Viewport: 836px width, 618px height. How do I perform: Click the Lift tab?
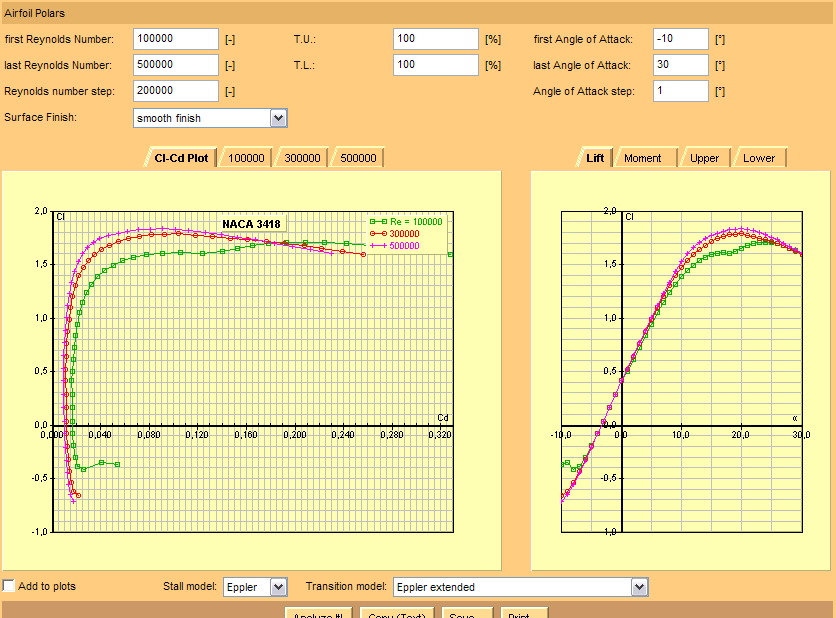pyautogui.click(x=595, y=158)
